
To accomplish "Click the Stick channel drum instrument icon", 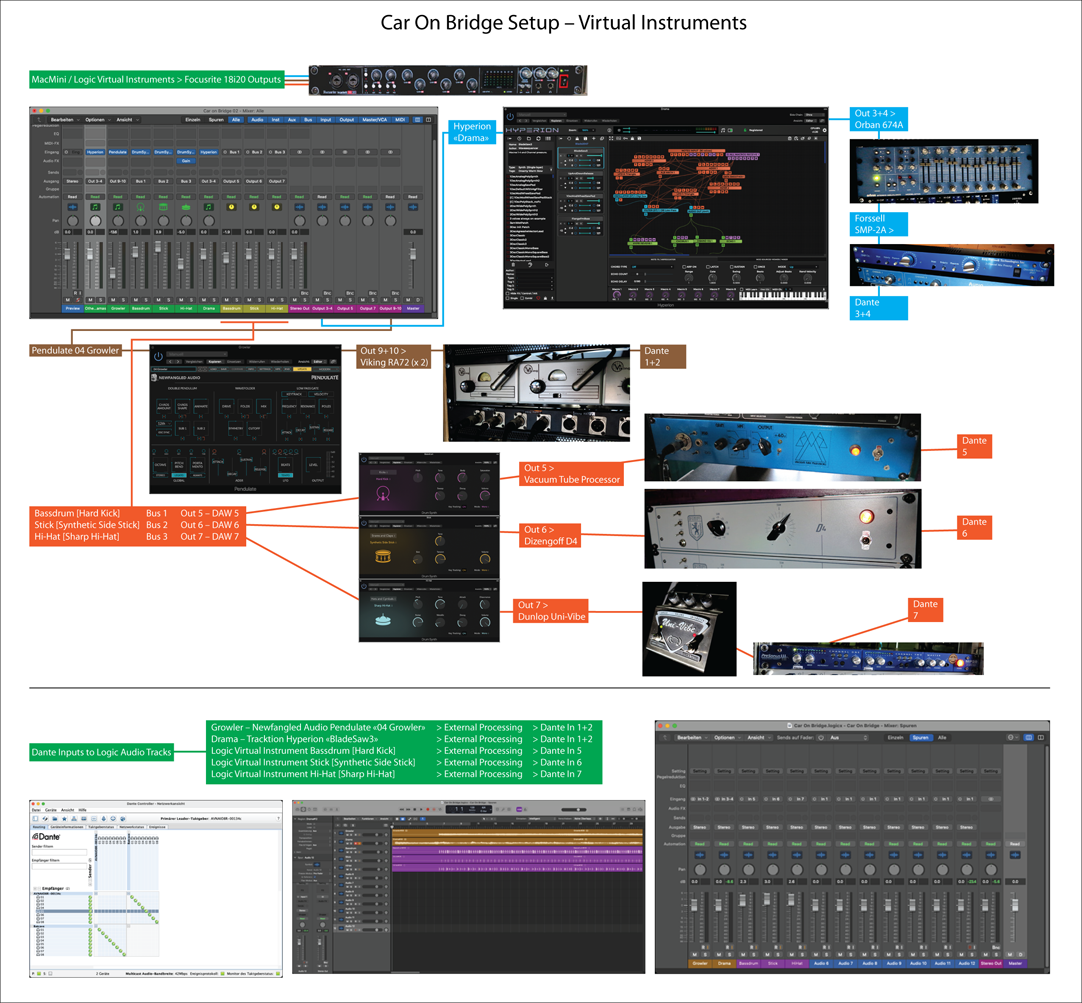I will [x=163, y=207].
